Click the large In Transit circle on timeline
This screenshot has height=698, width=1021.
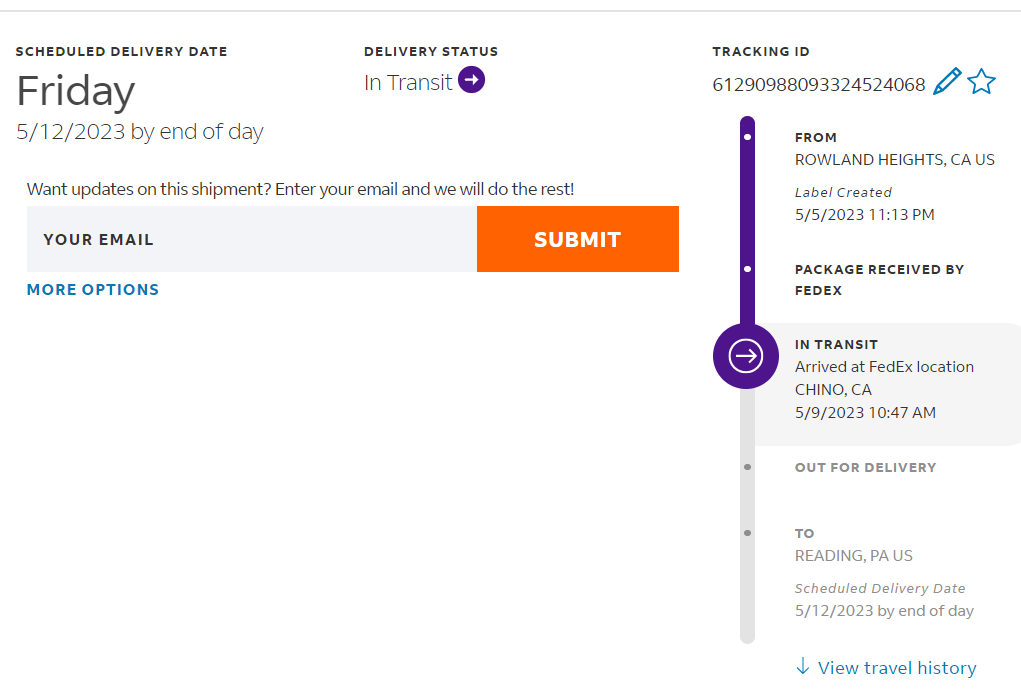click(746, 356)
